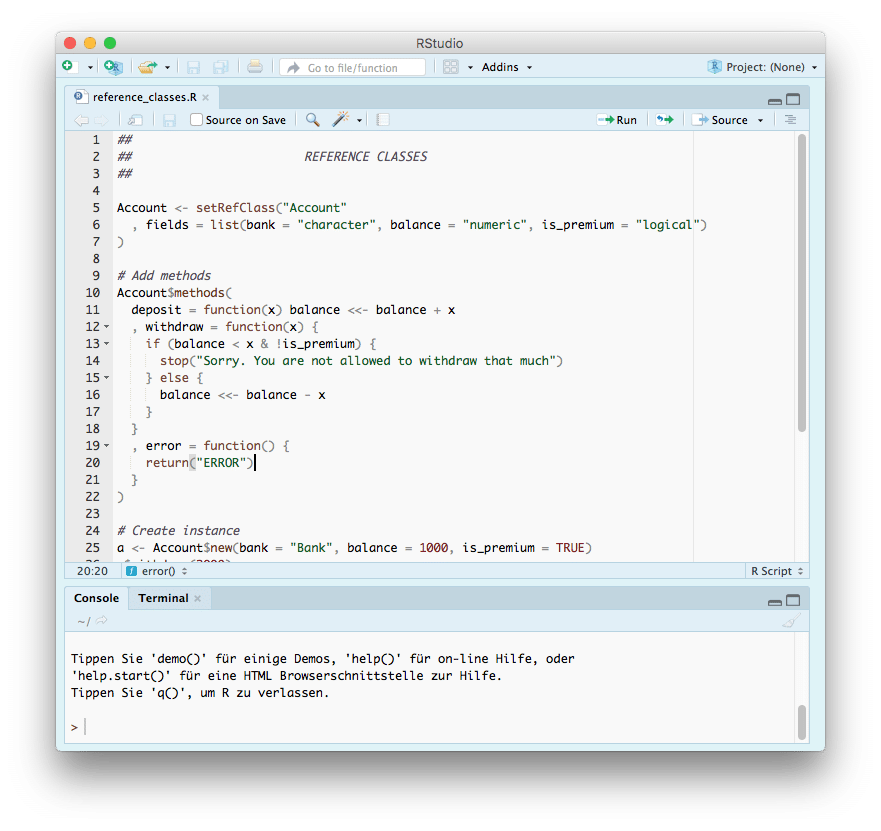Click the setRefClass text on line 5
The height and width of the screenshot is (831, 881).
pos(235,208)
